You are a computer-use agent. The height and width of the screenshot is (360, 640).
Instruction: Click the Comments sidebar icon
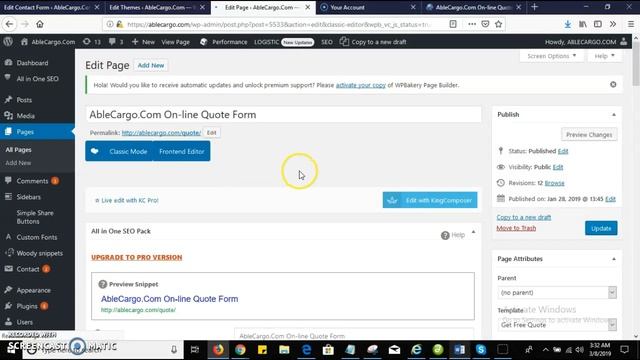[8, 180]
